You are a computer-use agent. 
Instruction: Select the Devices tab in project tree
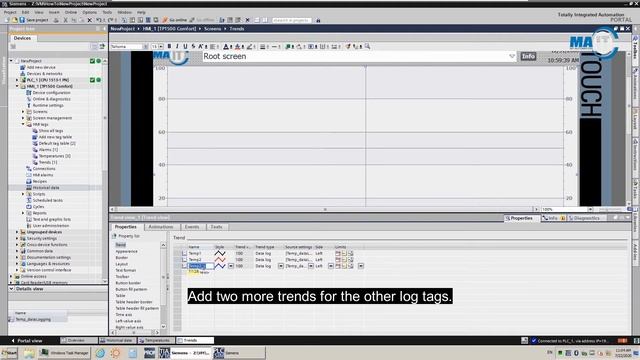(22, 38)
